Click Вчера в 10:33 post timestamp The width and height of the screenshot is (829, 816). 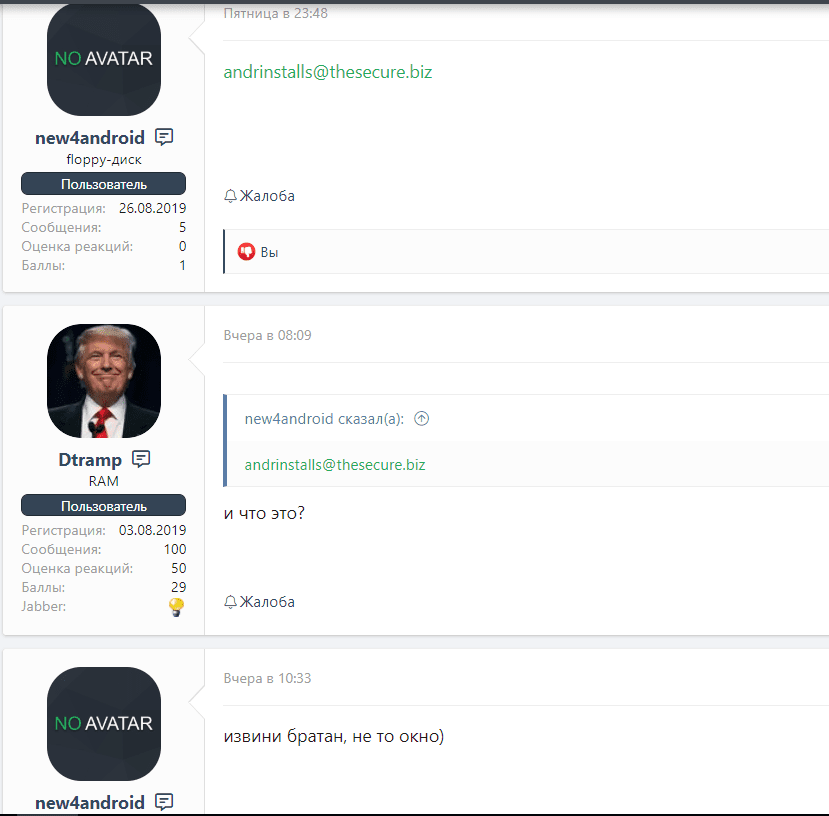(268, 679)
